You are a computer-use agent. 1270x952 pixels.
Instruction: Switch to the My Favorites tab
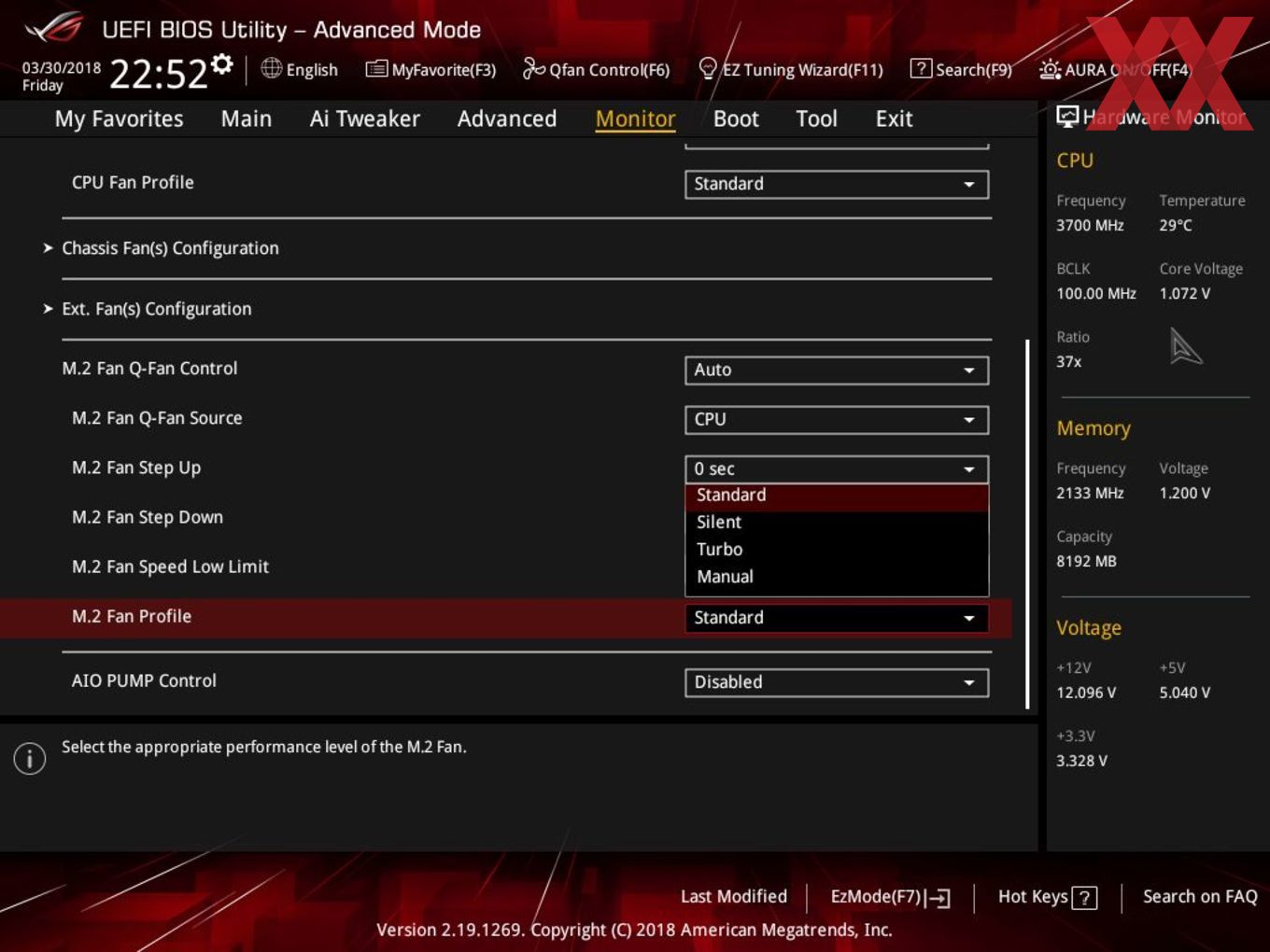pyautogui.click(x=120, y=119)
